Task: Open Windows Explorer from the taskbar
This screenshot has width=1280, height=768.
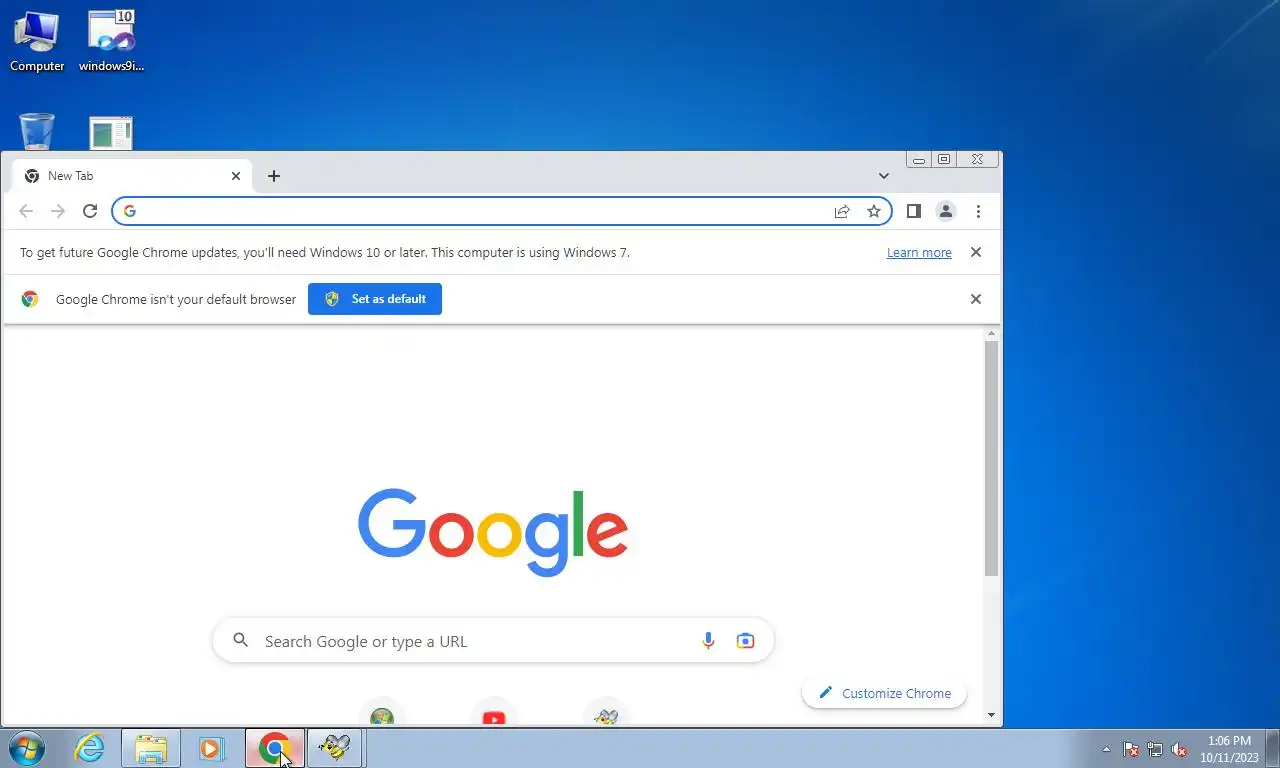Action: [x=151, y=748]
